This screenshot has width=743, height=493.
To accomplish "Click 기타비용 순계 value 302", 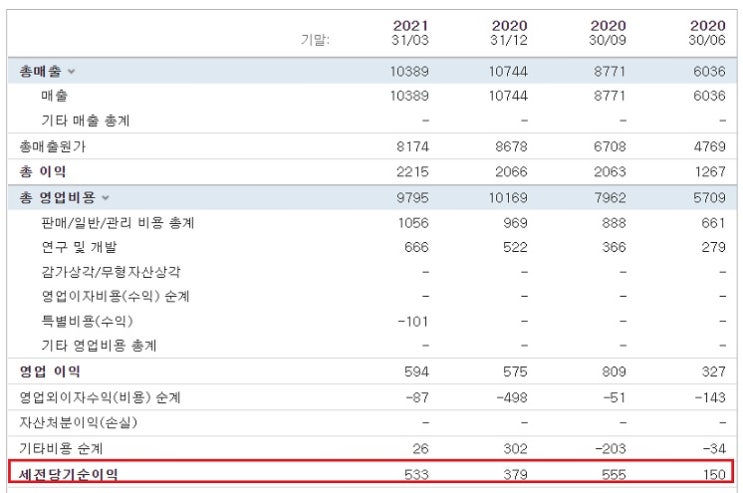I will [516, 448].
